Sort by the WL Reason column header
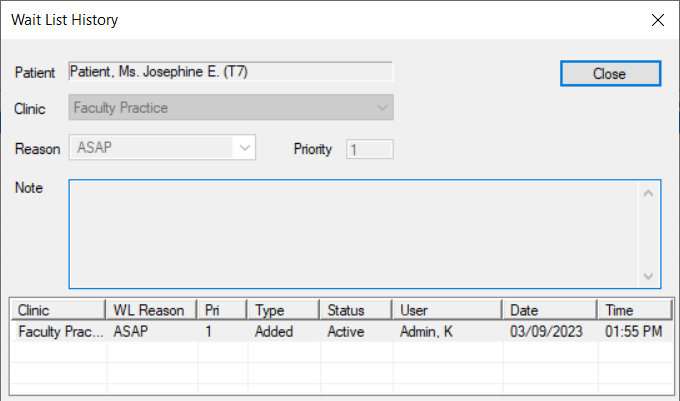680x401 pixels. click(x=151, y=310)
